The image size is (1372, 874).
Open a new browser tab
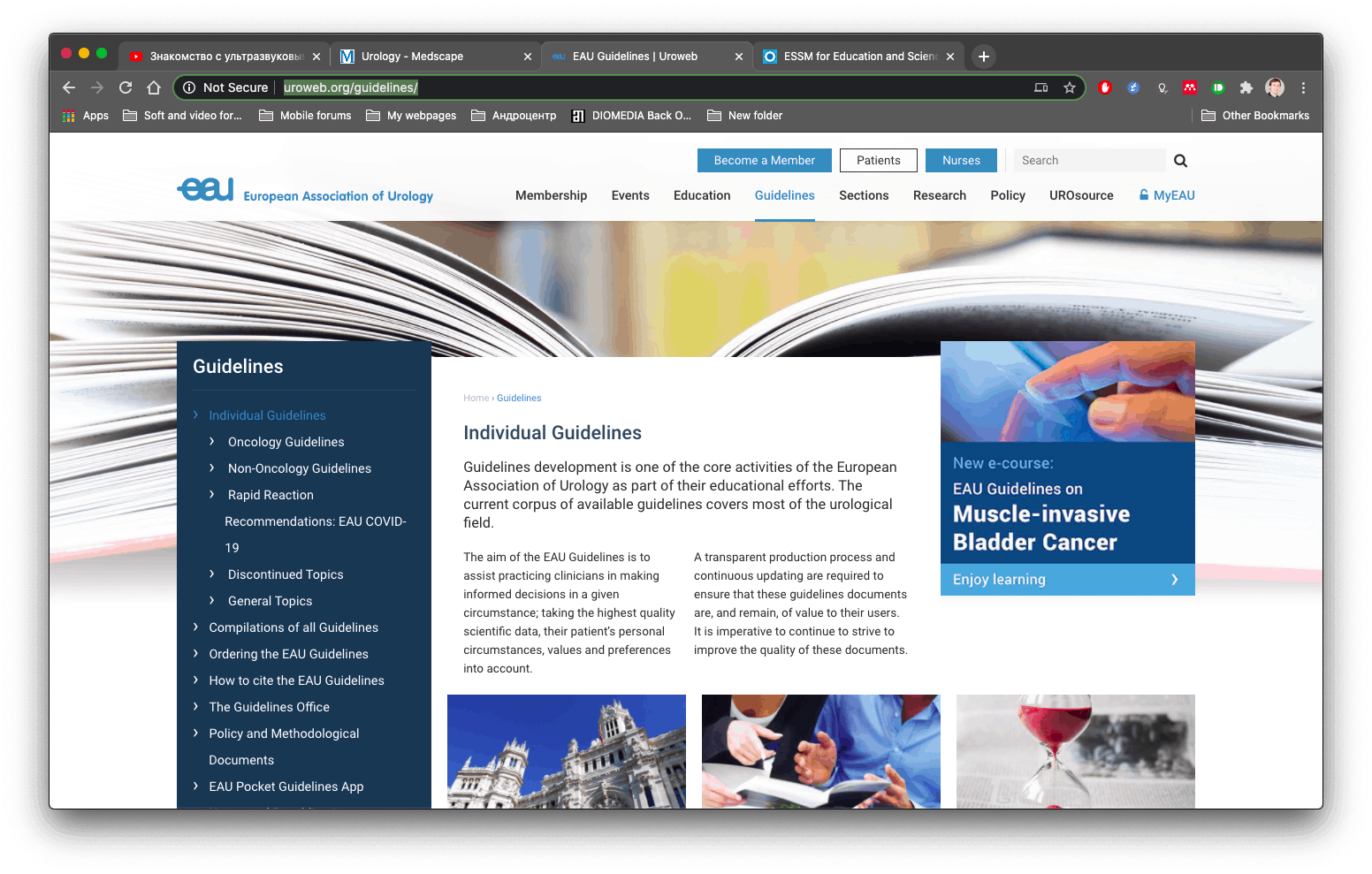tap(983, 56)
